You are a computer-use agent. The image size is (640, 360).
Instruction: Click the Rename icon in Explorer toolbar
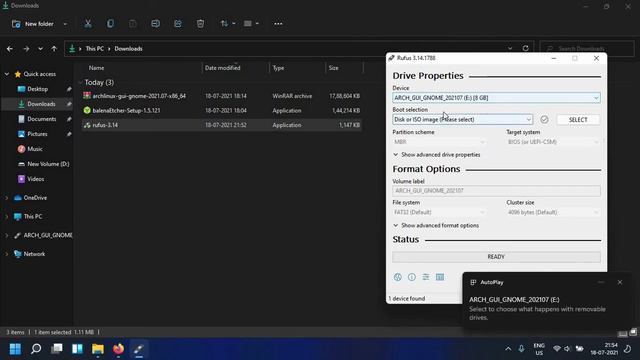tap(156, 24)
